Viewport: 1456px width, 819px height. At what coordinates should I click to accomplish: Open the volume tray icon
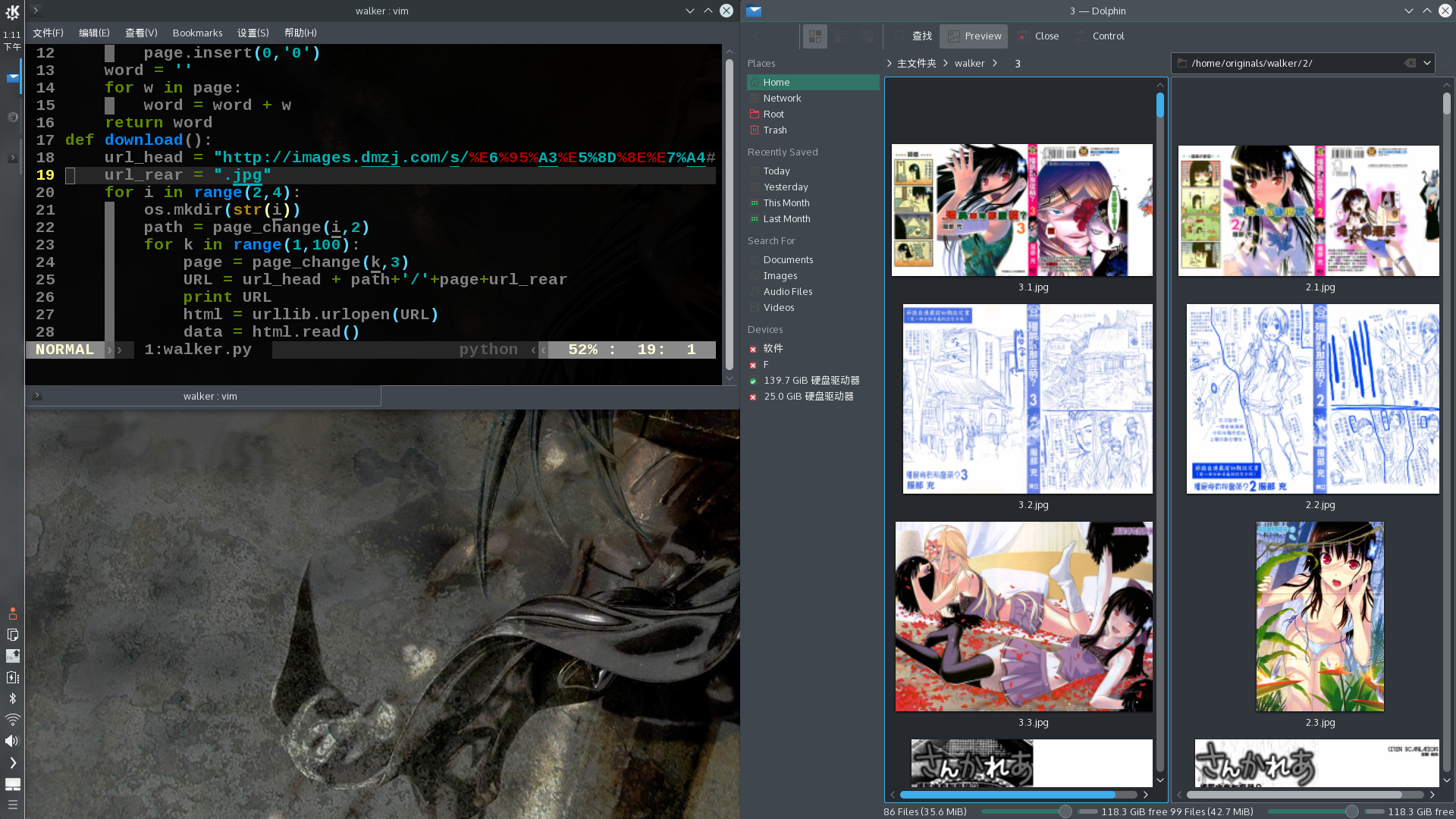click(12, 741)
